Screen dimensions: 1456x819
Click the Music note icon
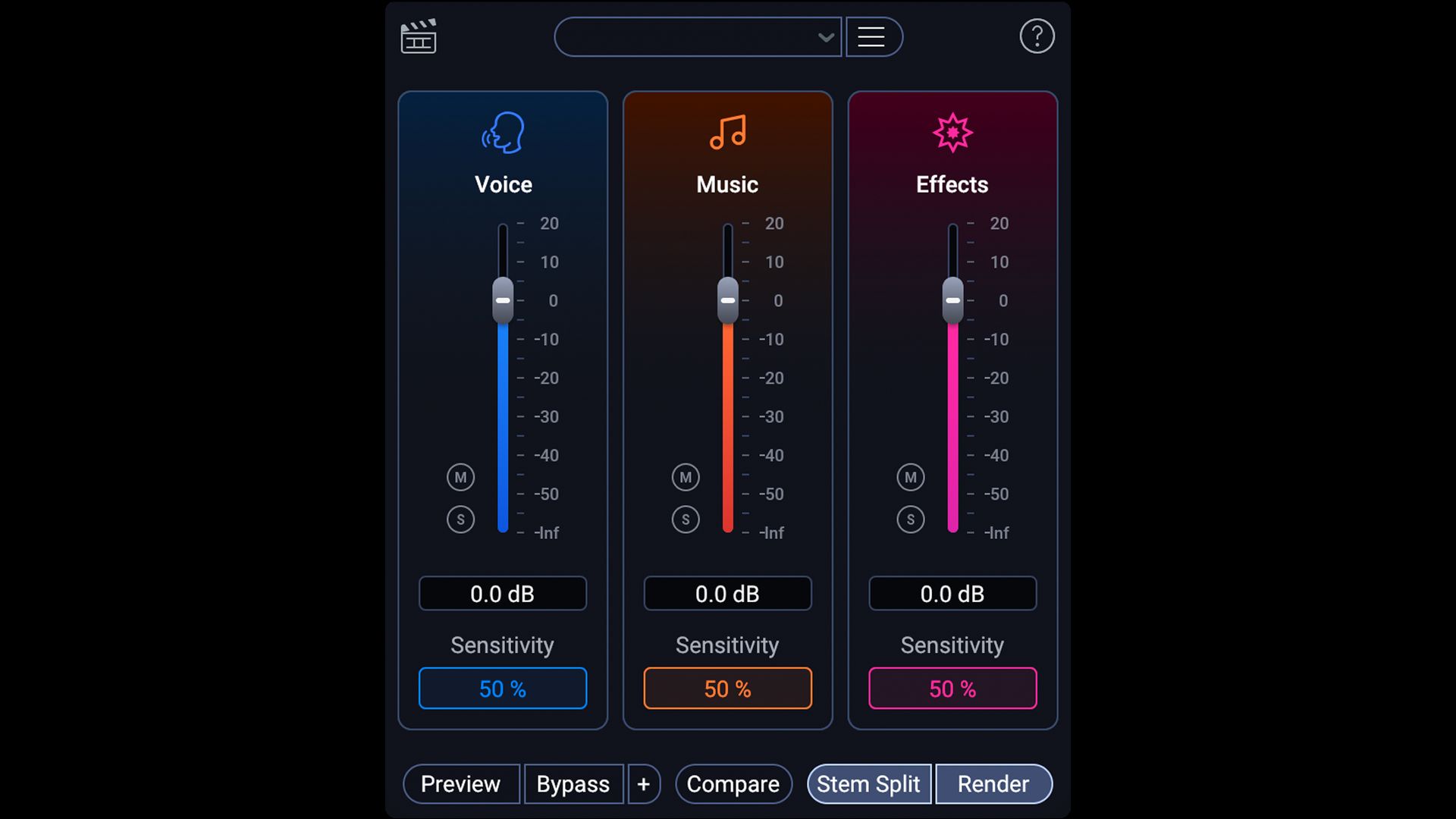(x=727, y=132)
